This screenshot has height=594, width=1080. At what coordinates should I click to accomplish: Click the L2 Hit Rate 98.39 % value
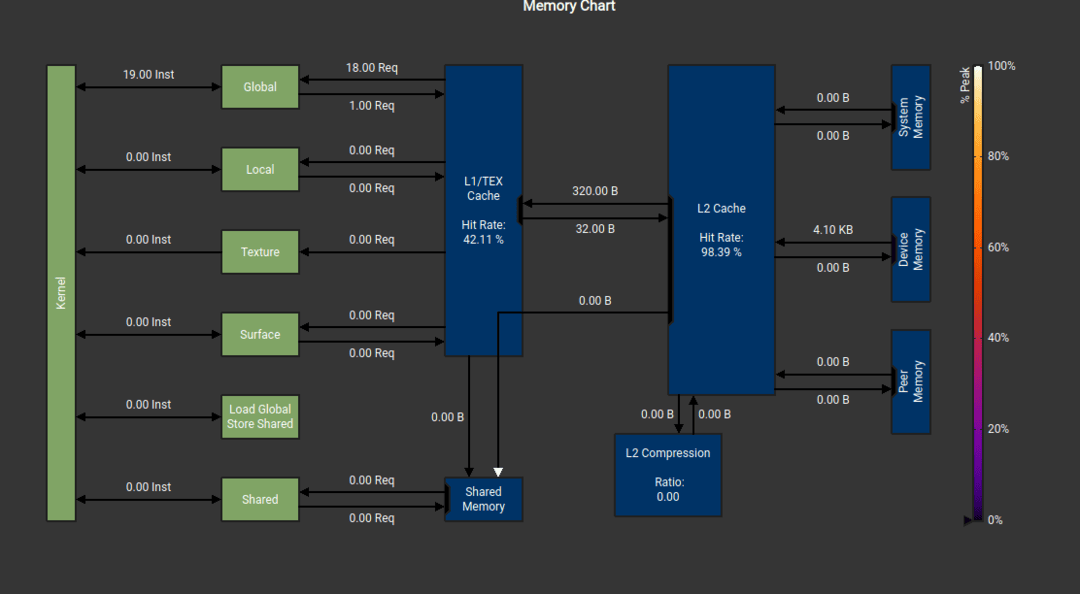pos(721,252)
